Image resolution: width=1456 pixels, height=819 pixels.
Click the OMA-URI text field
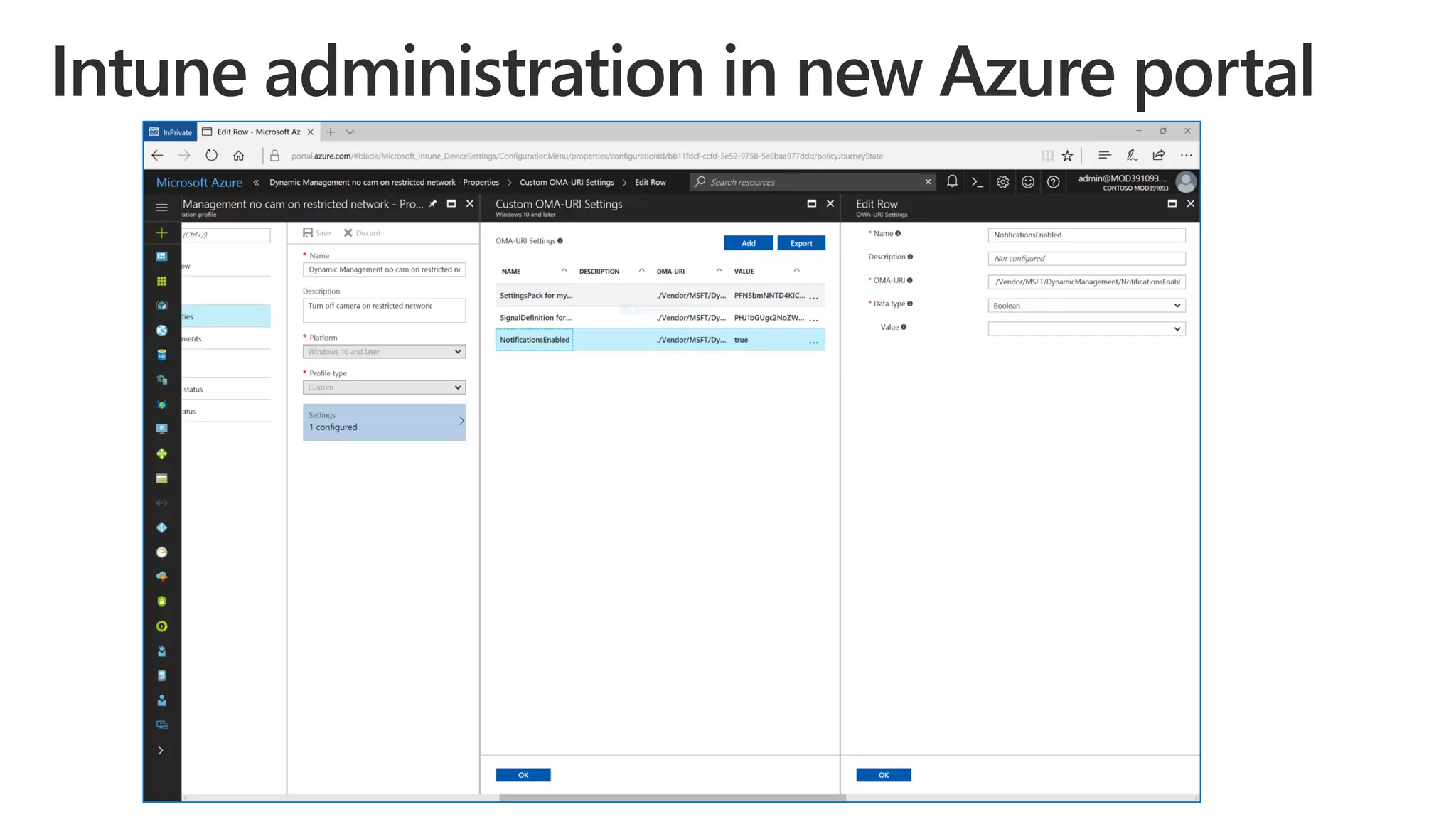pyautogui.click(x=1086, y=282)
